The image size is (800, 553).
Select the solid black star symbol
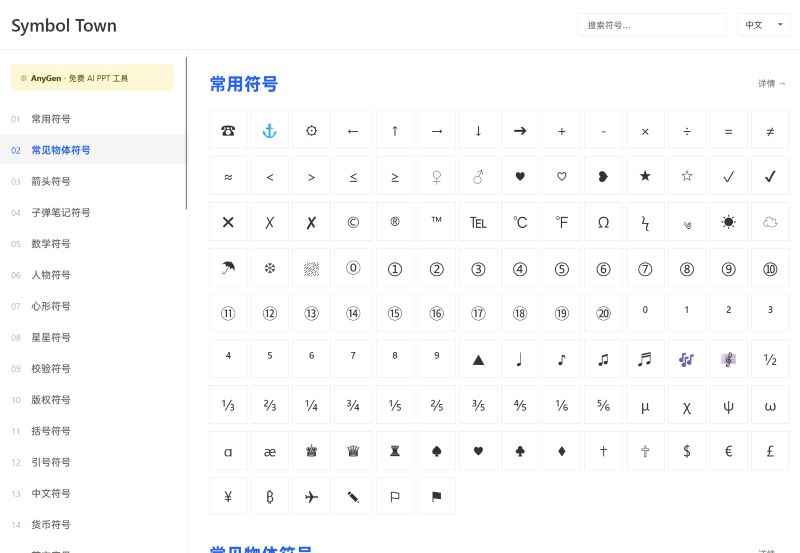click(645, 177)
